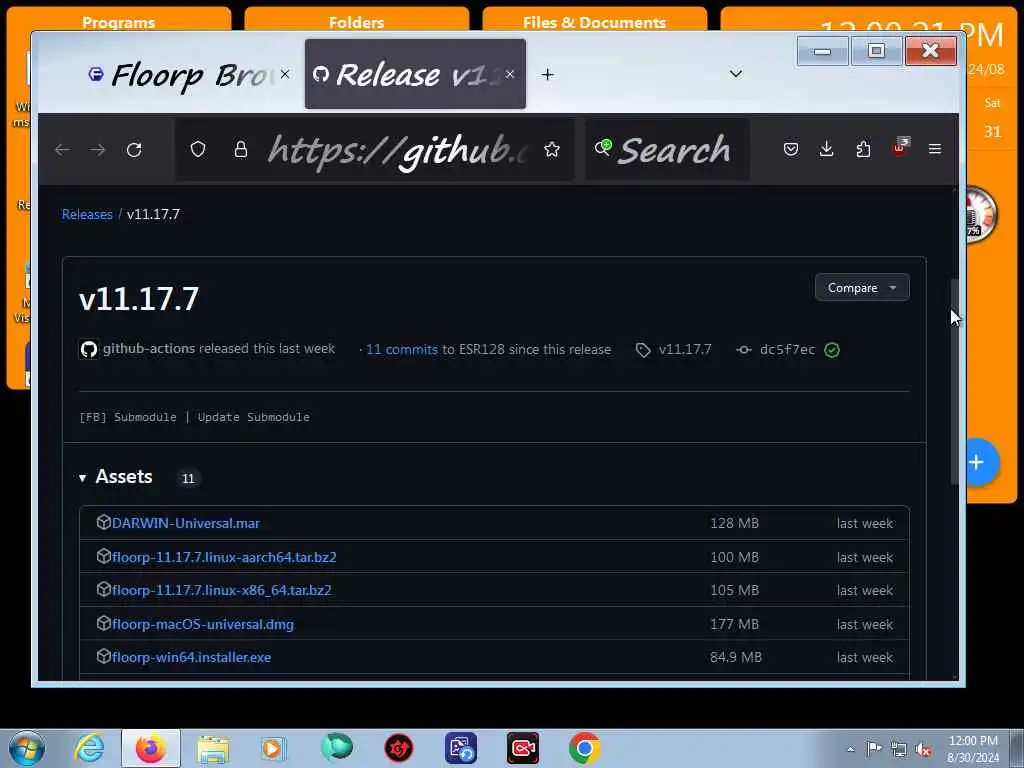Show hidden system tray icons arrow
This screenshot has height=768, width=1024.
[850, 749]
